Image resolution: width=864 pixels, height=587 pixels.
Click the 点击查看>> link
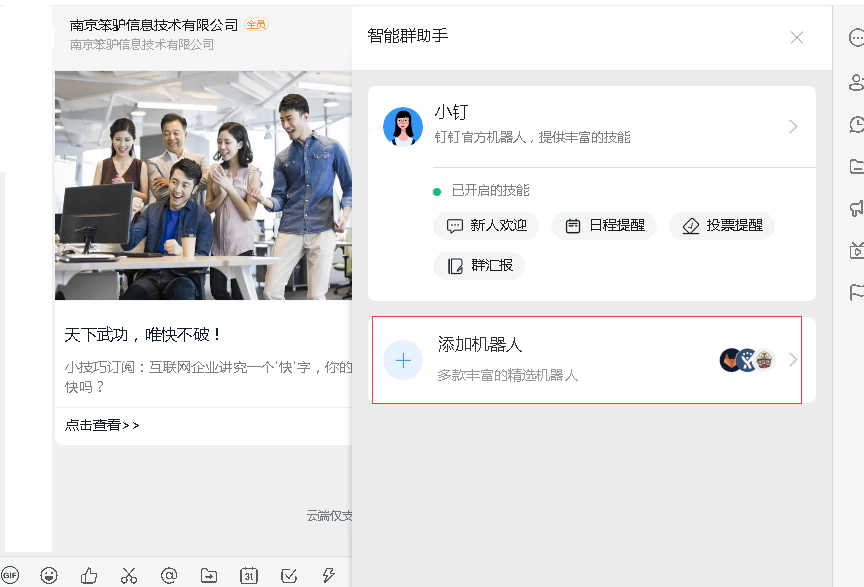point(102,425)
